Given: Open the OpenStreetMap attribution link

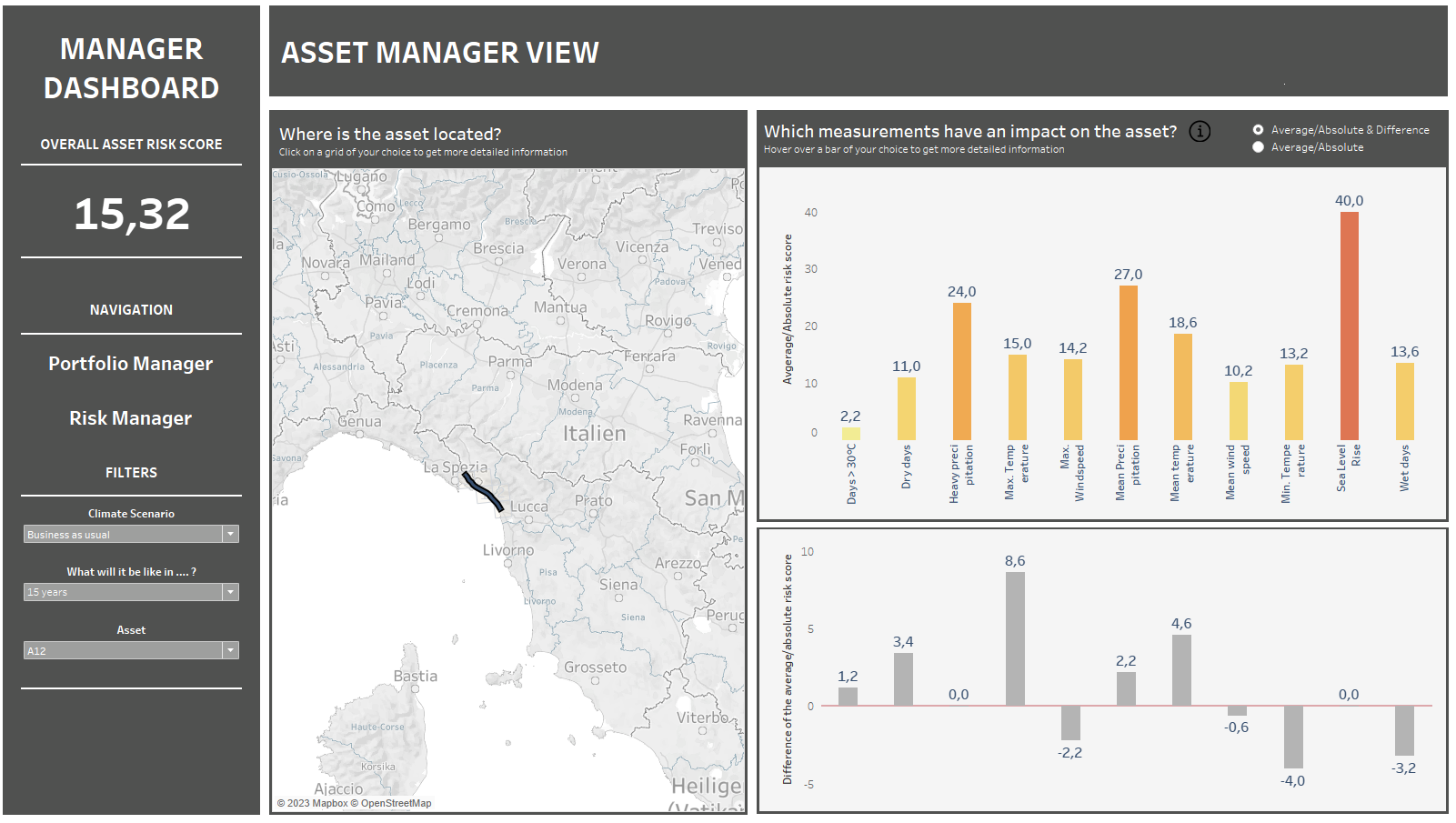Looking at the screenshot, I should (x=396, y=803).
